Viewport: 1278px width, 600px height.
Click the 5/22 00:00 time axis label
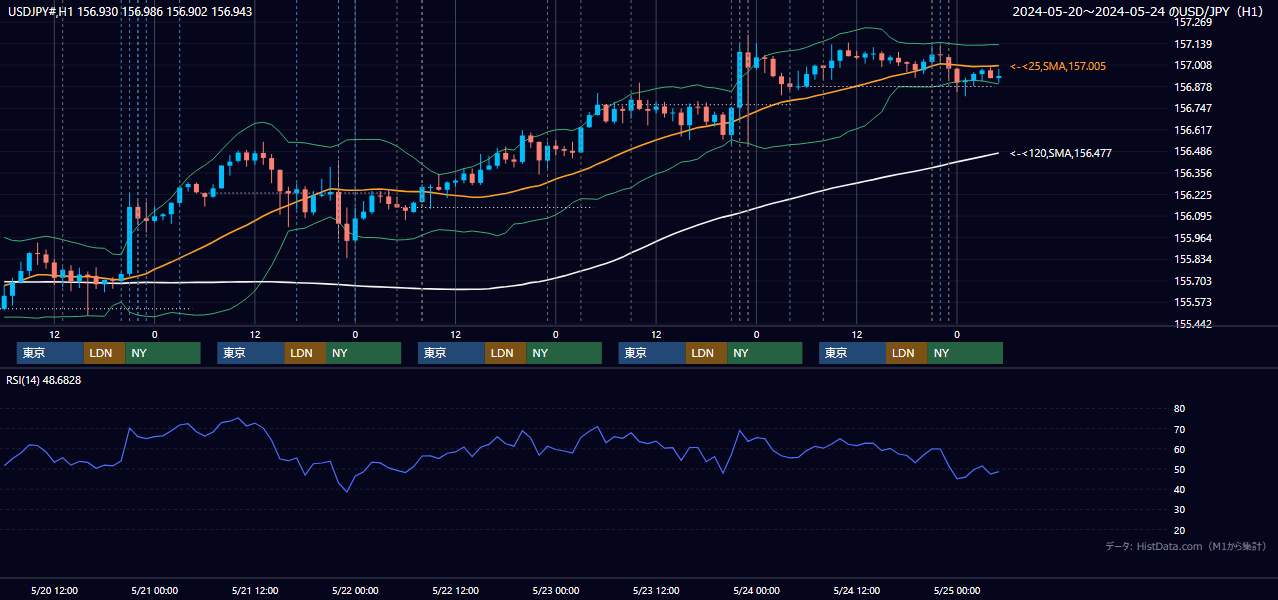coord(355,590)
